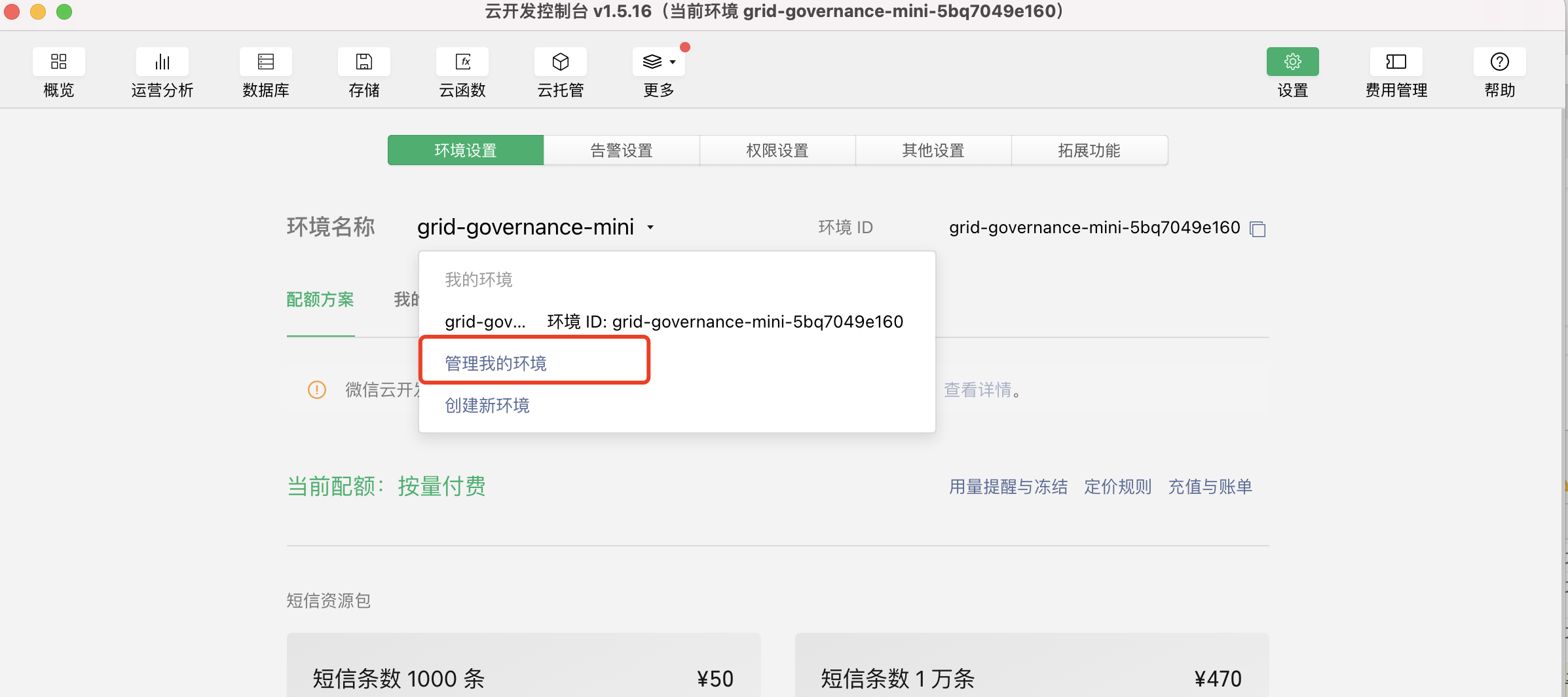
Task: Open the 云托管 cloud hosting icon
Action: pyautogui.click(x=561, y=62)
